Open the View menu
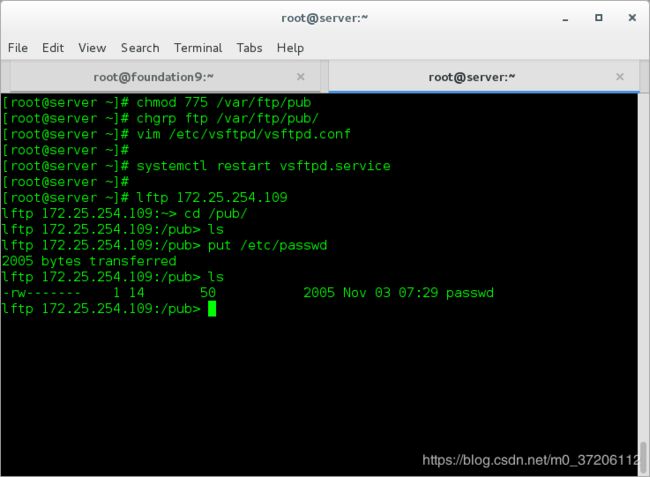The height and width of the screenshot is (477, 650). pos(92,48)
